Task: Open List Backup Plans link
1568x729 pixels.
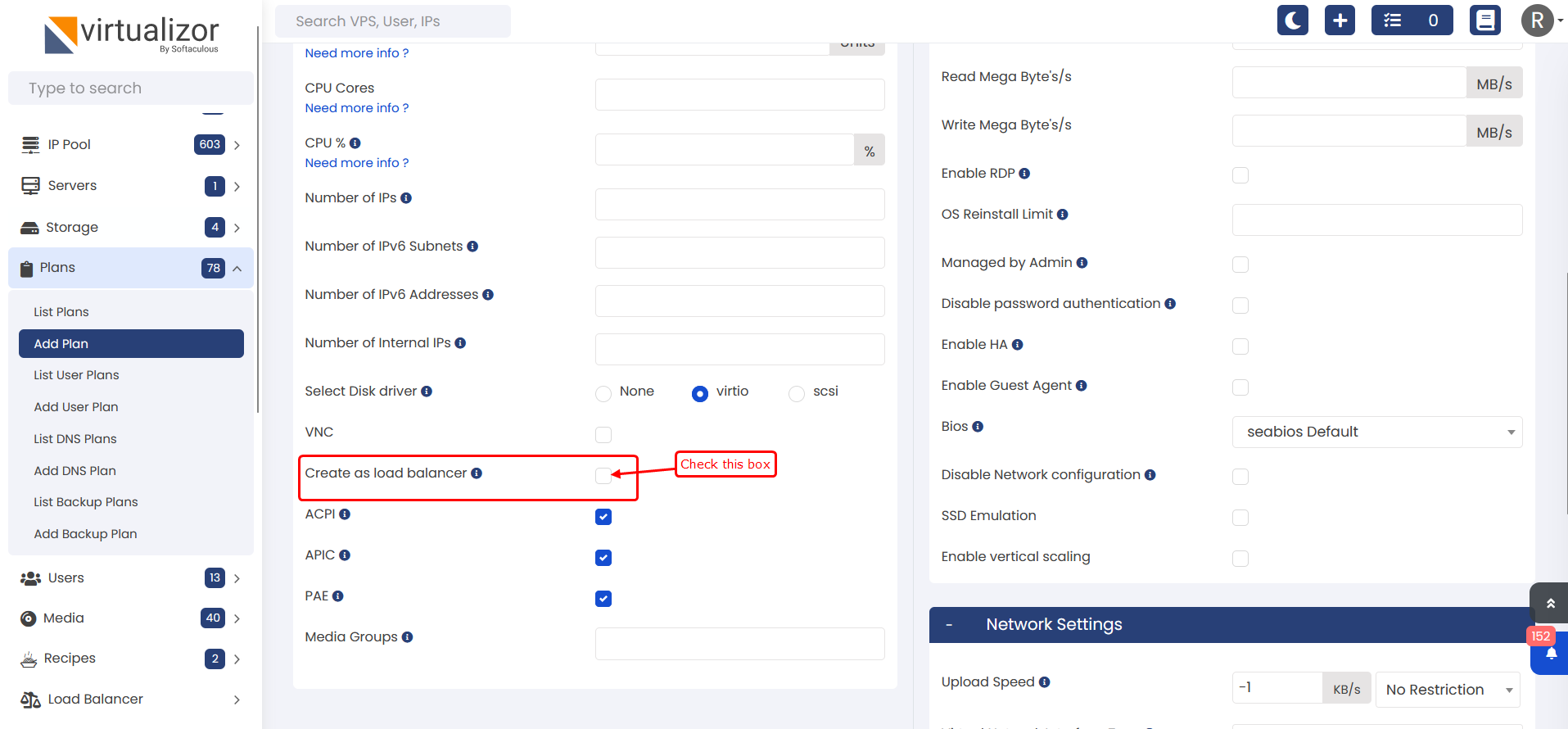Action: click(86, 502)
